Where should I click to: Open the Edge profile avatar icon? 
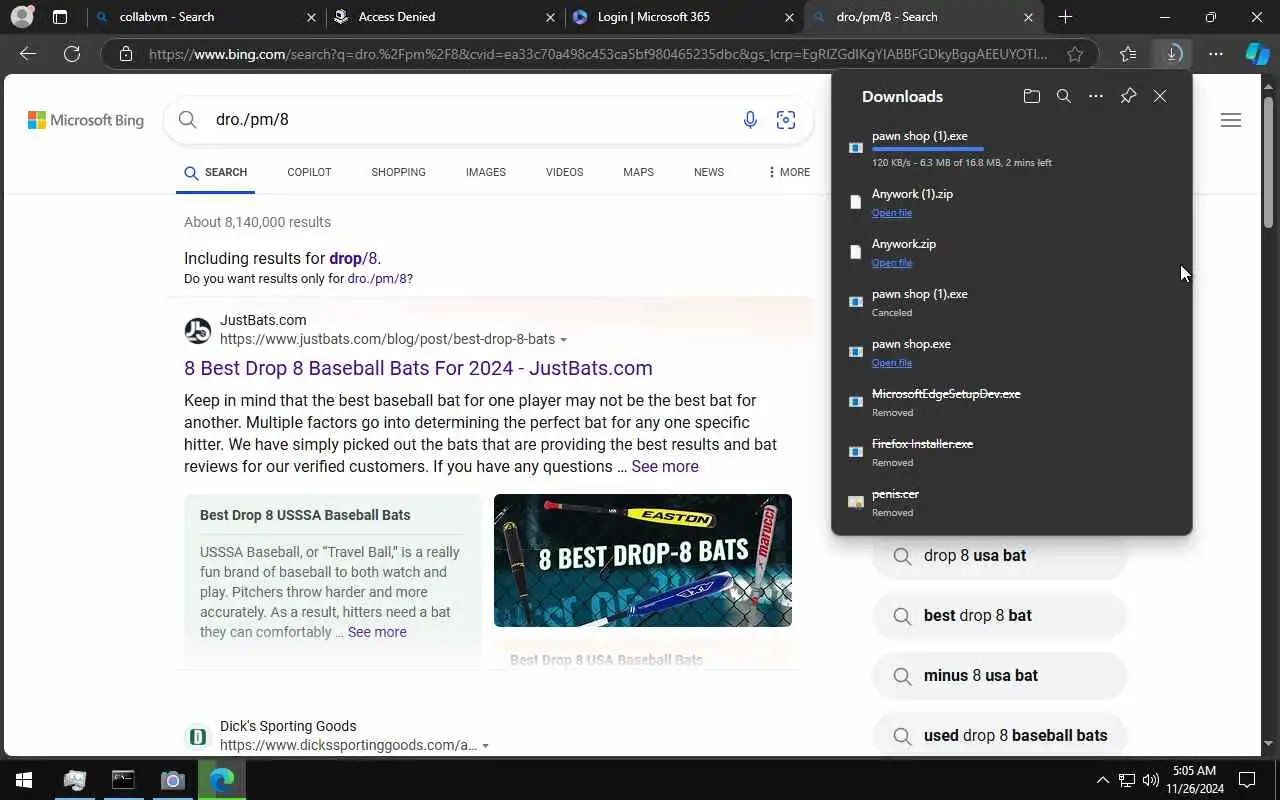22,17
